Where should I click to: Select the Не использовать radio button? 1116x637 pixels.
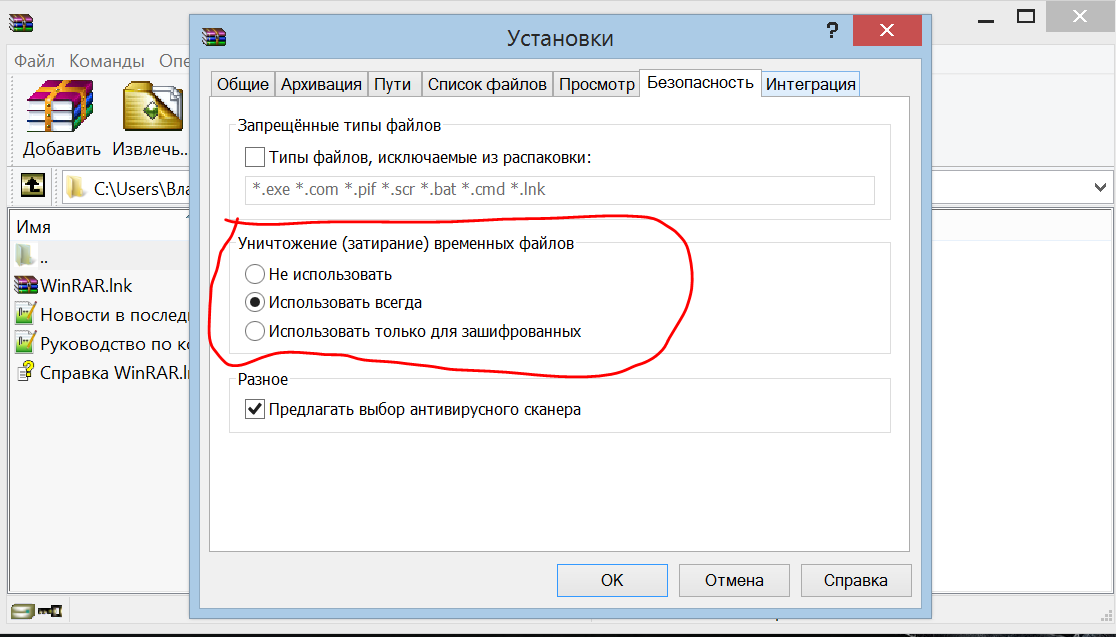255,274
